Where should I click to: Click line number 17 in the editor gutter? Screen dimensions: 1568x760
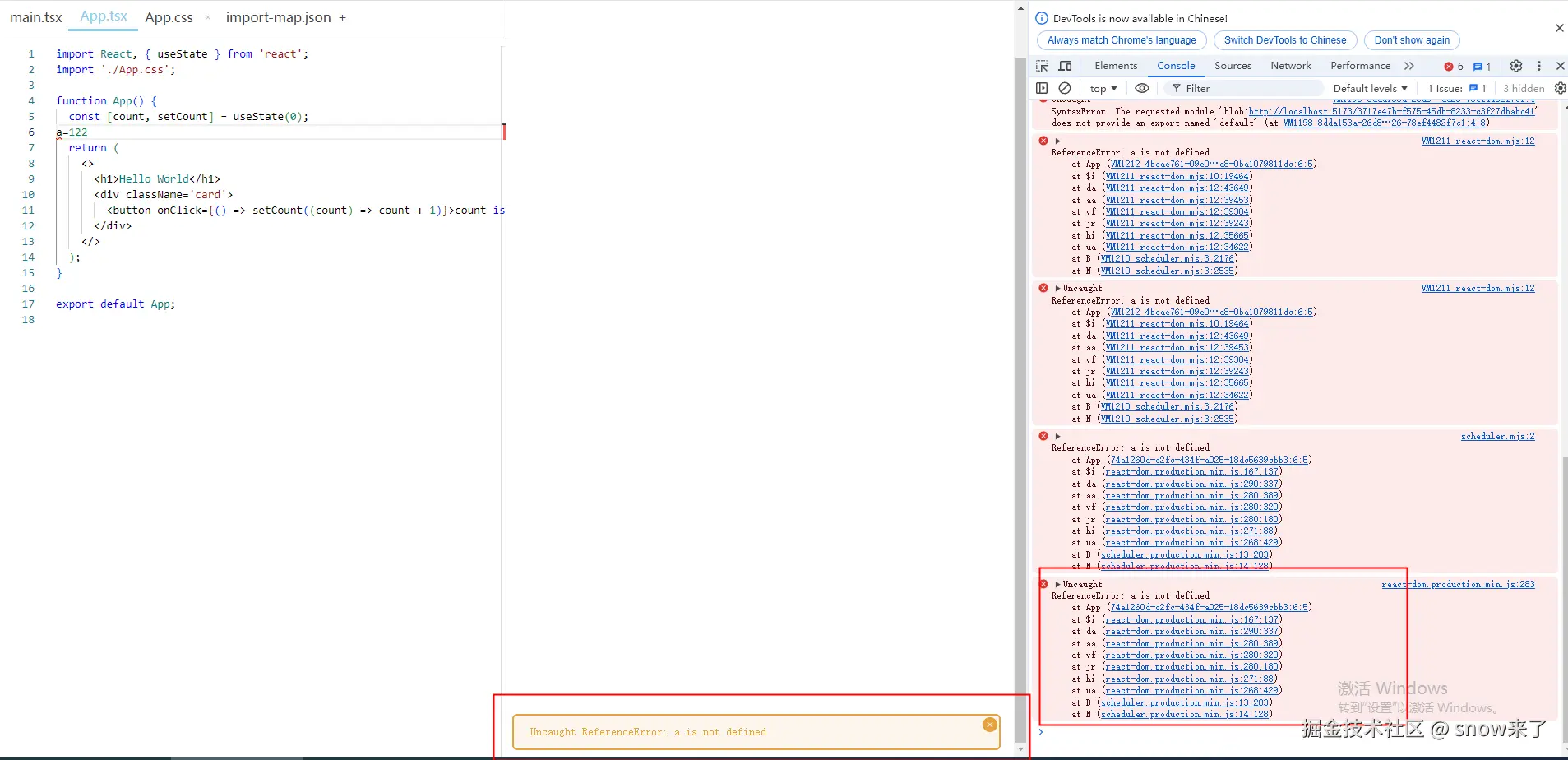[29, 304]
